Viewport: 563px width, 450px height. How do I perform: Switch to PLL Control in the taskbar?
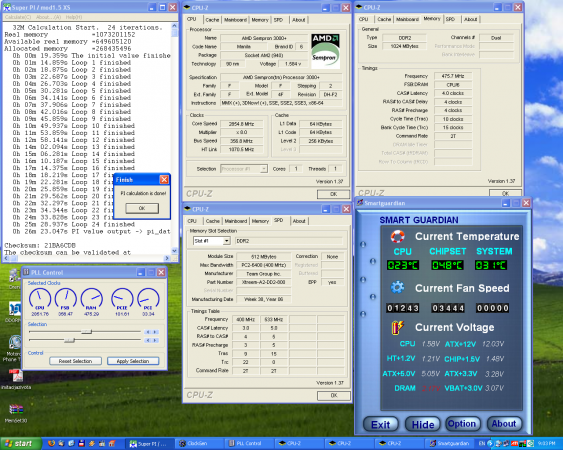(x=249, y=444)
